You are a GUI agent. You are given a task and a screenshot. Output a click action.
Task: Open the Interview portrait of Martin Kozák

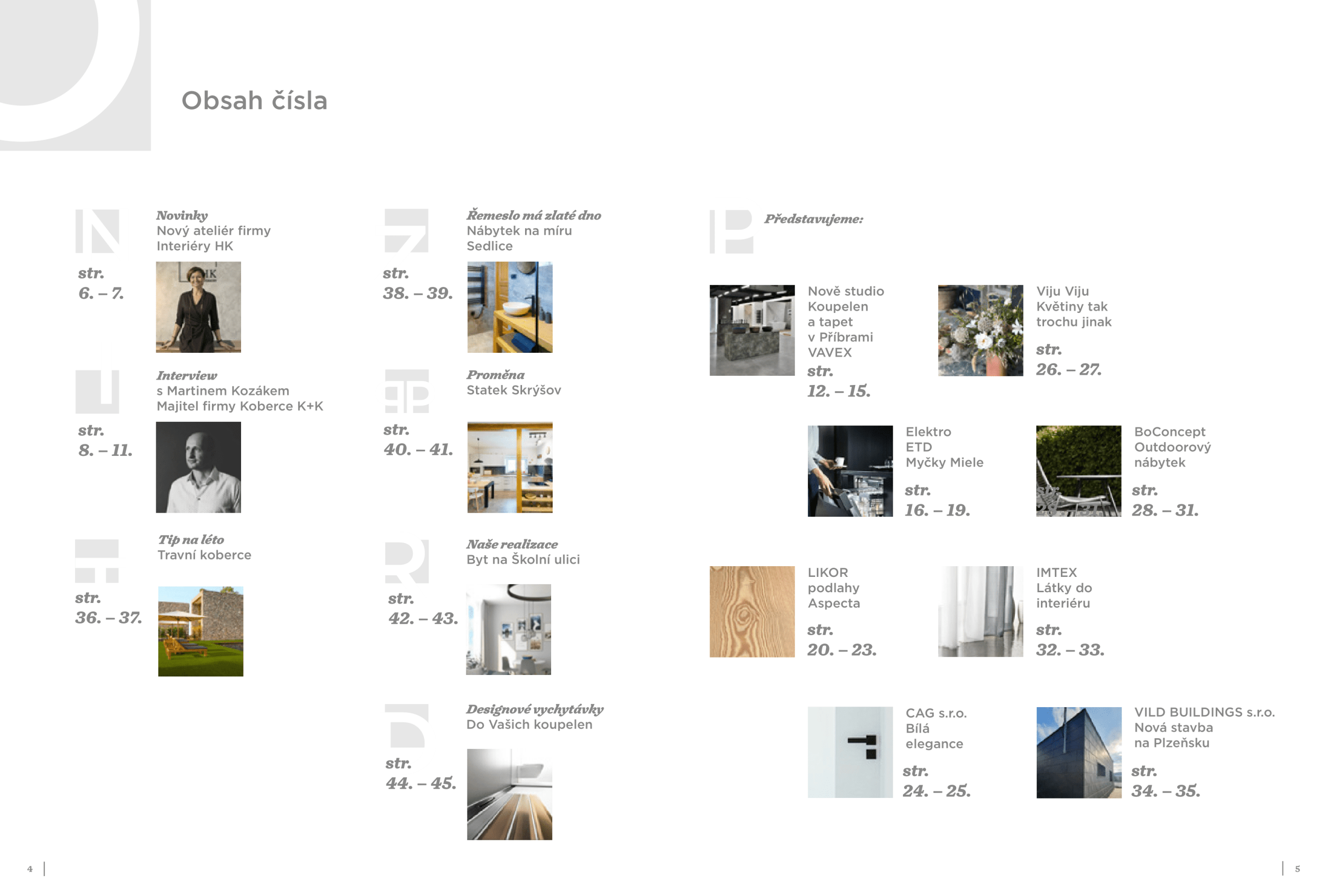[x=198, y=467]
